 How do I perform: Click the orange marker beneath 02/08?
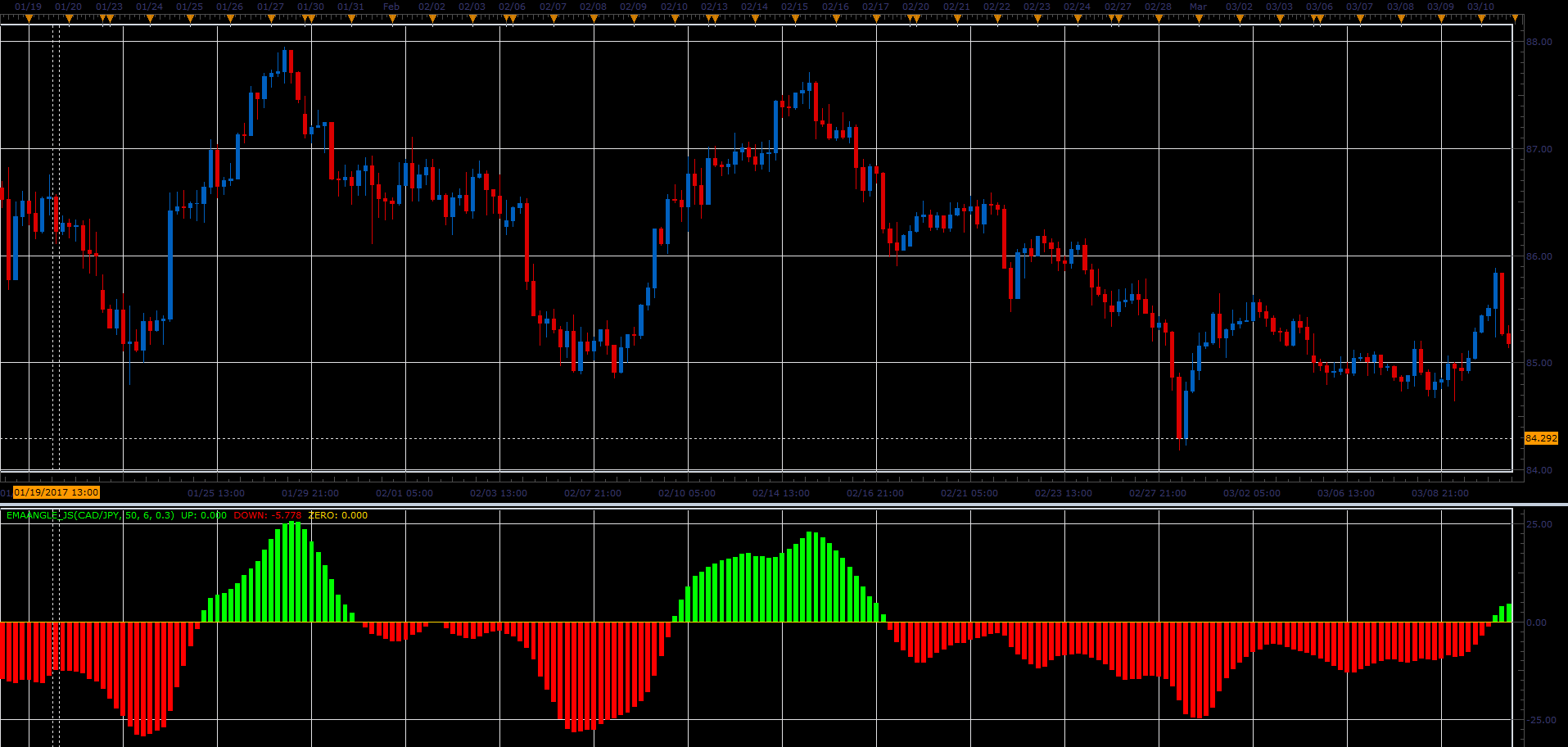click(593, 18)
